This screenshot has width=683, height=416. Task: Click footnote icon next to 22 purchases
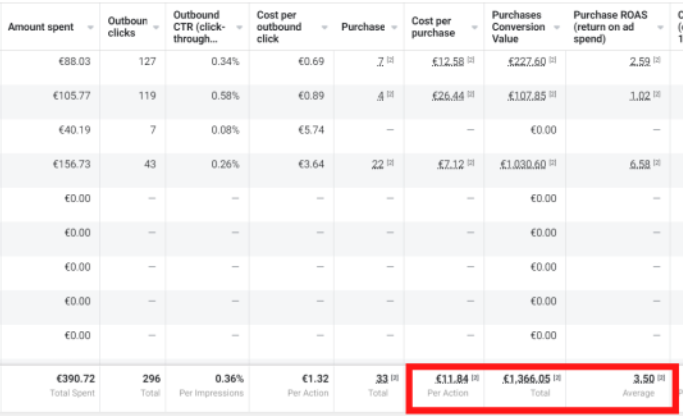[x=390, y=163]
